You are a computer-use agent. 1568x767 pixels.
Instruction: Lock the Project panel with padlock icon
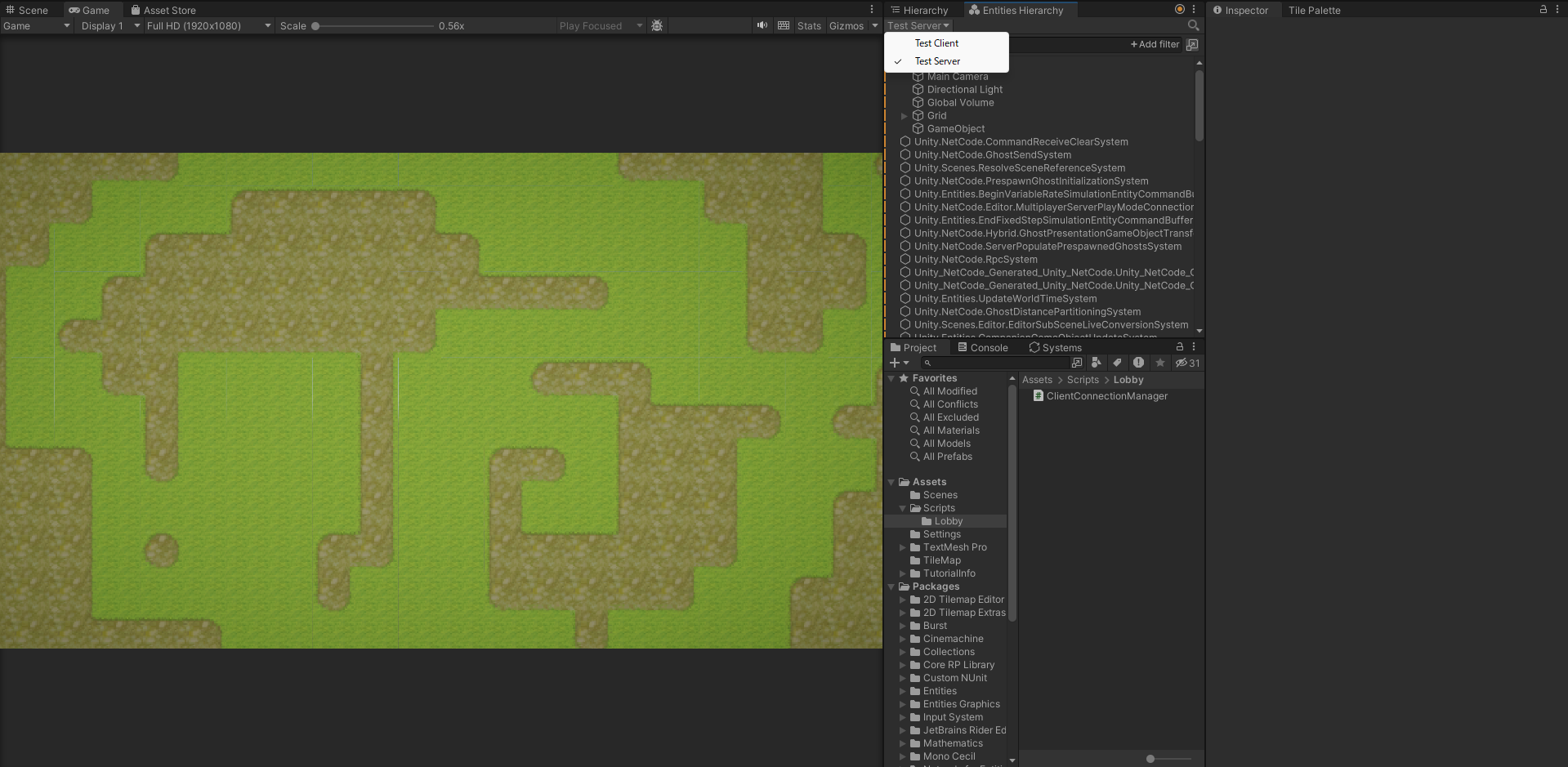1179,346
